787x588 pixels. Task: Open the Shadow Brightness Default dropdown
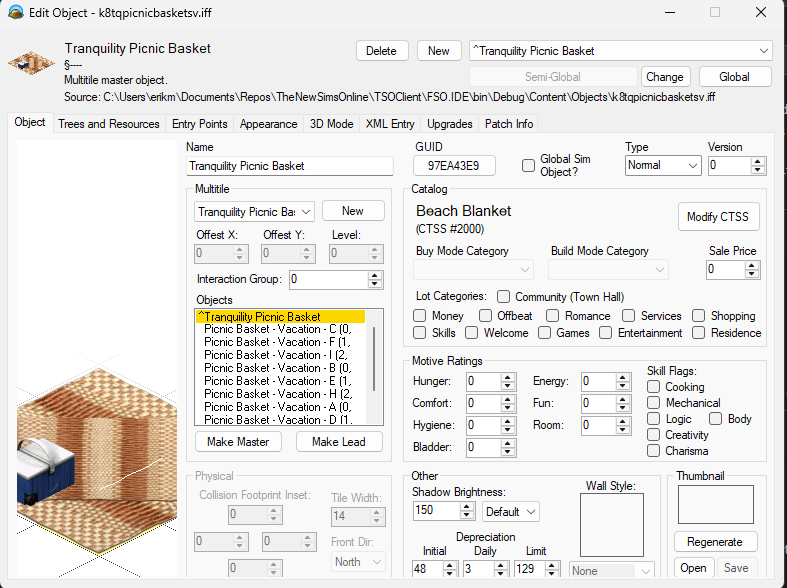click(510, 512)
